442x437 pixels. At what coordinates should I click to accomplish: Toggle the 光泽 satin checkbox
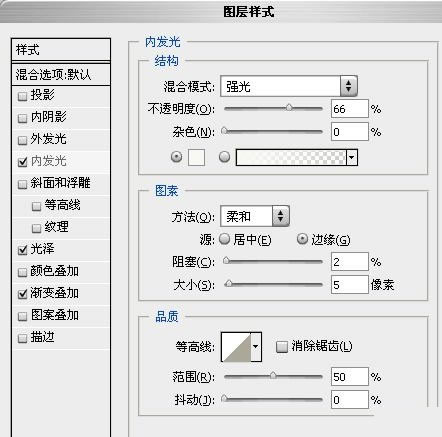point(23,250)
